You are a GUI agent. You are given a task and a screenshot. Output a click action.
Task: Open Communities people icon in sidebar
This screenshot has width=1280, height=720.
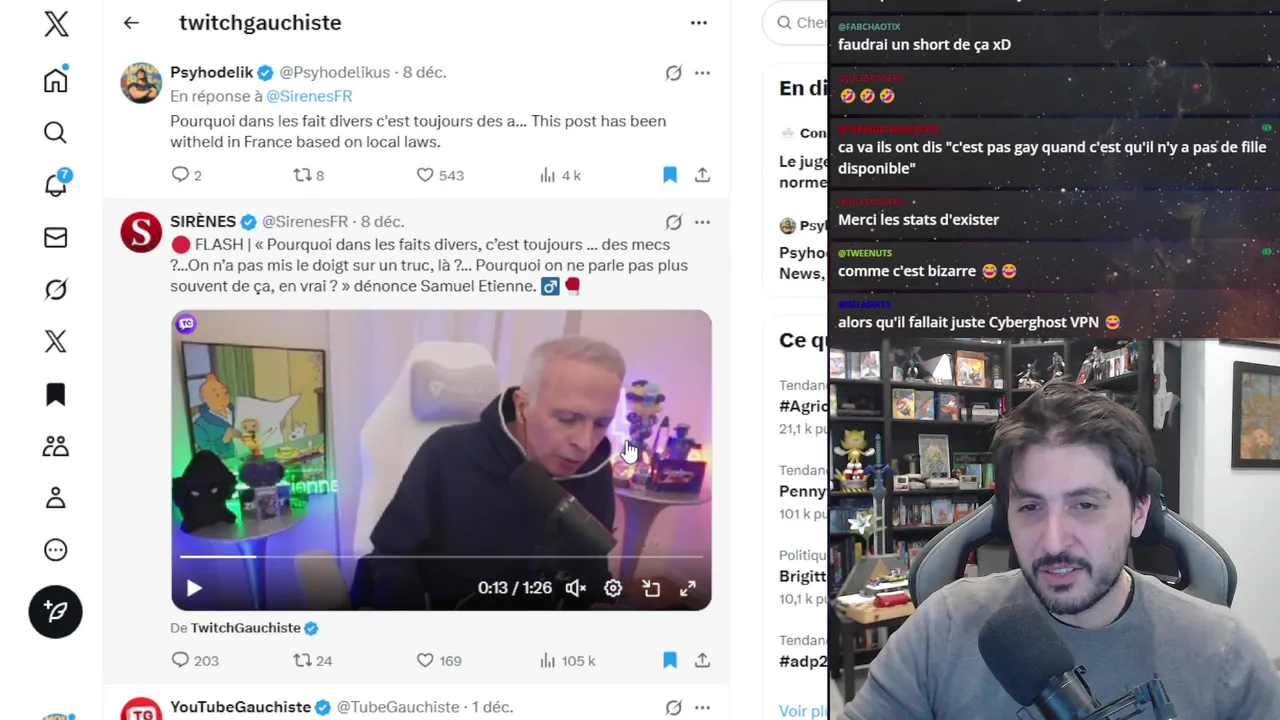coord(56,446)
